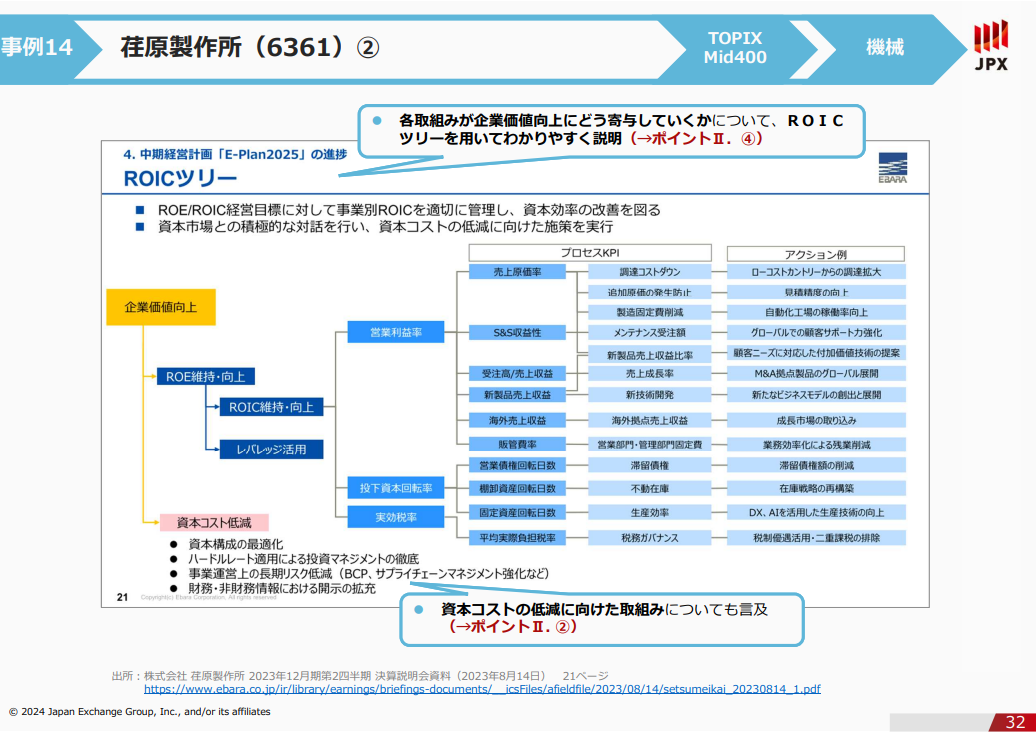Click the 資本構成の最適化 bullet
The height and width of the screenshot is (735, 1036).
coord(235,544)
